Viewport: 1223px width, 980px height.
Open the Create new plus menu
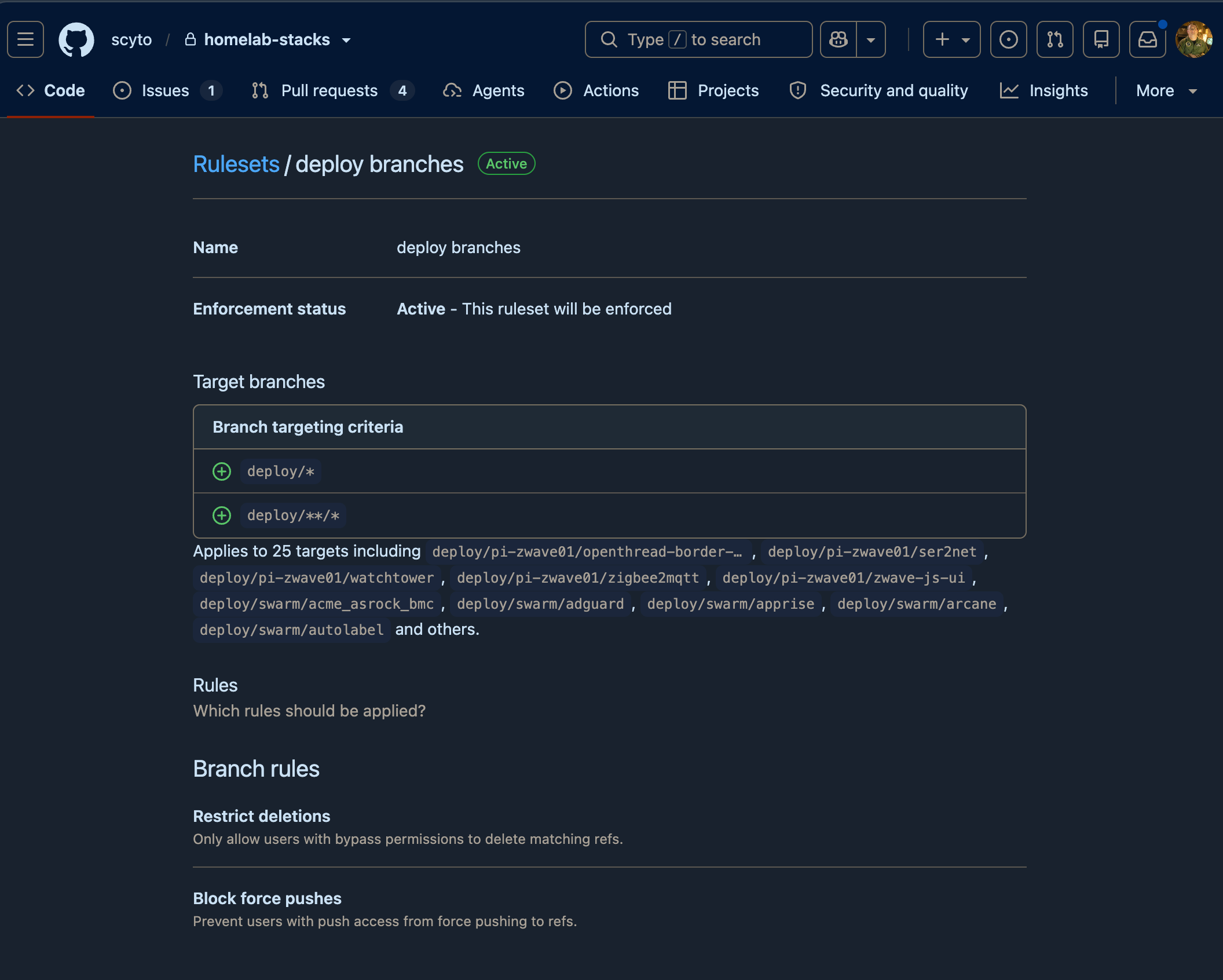click(x=951, y=39)
